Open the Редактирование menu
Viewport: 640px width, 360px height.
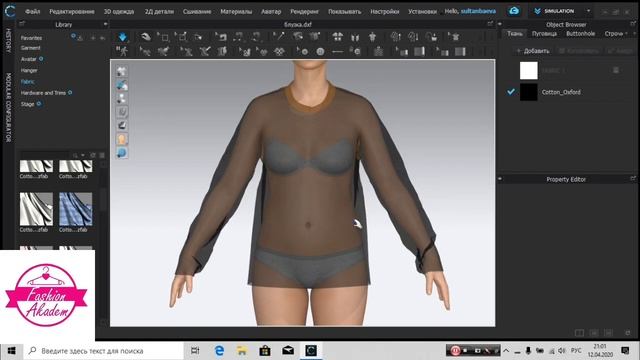72,11
